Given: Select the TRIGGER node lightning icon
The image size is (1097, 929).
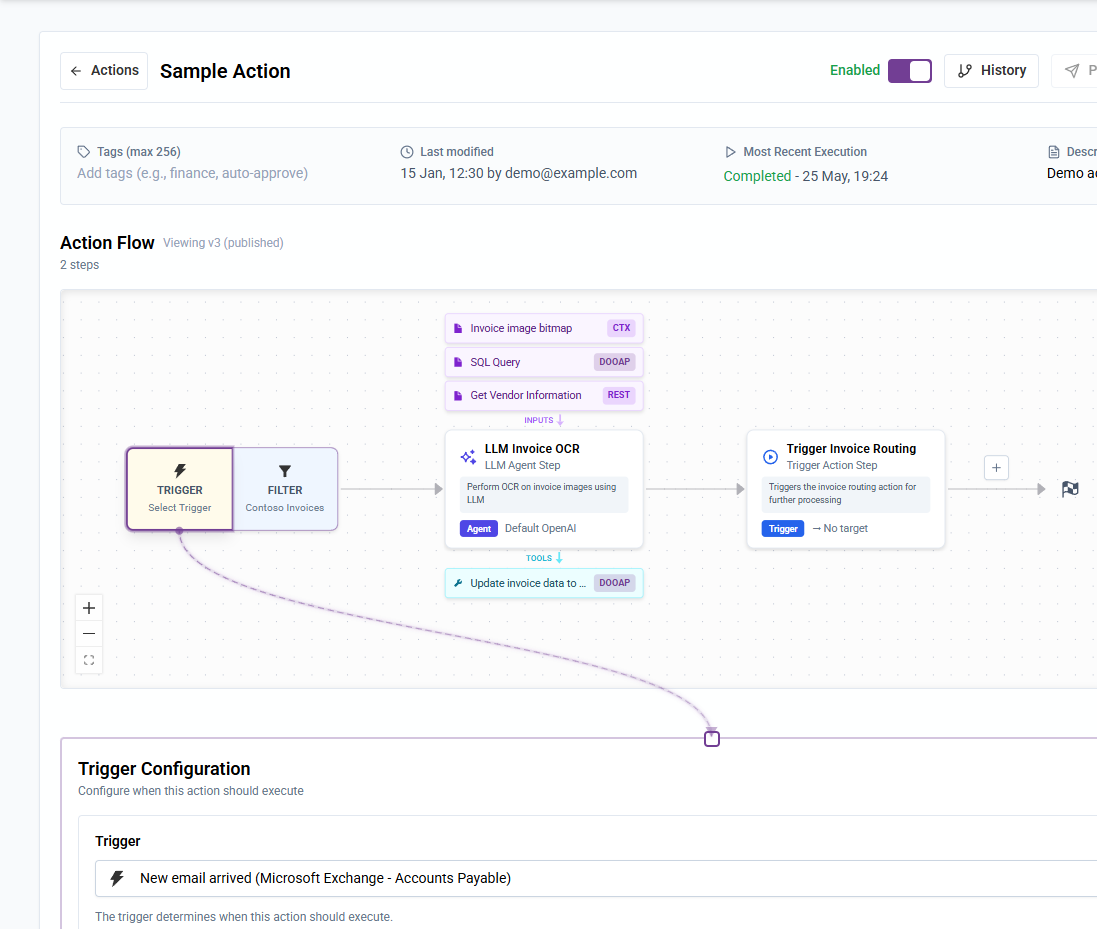Looking at the screenshot, I should (x=180, y=471).
